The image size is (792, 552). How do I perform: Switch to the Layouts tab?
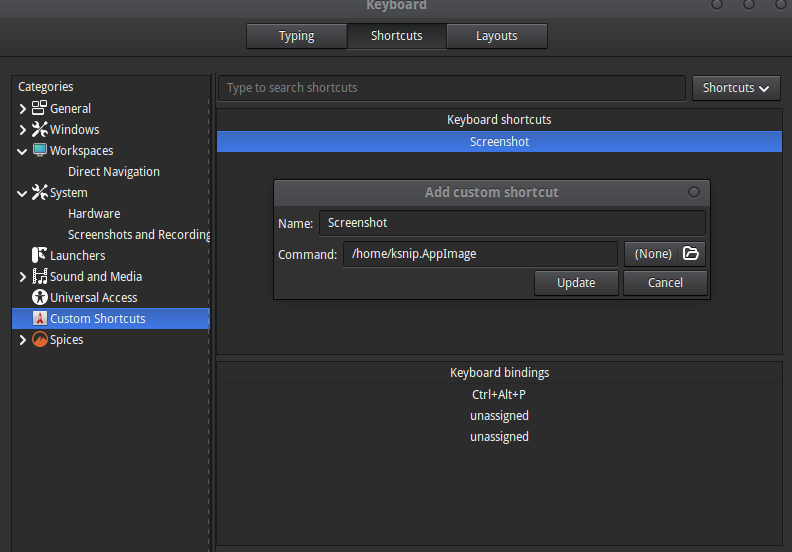496,36
